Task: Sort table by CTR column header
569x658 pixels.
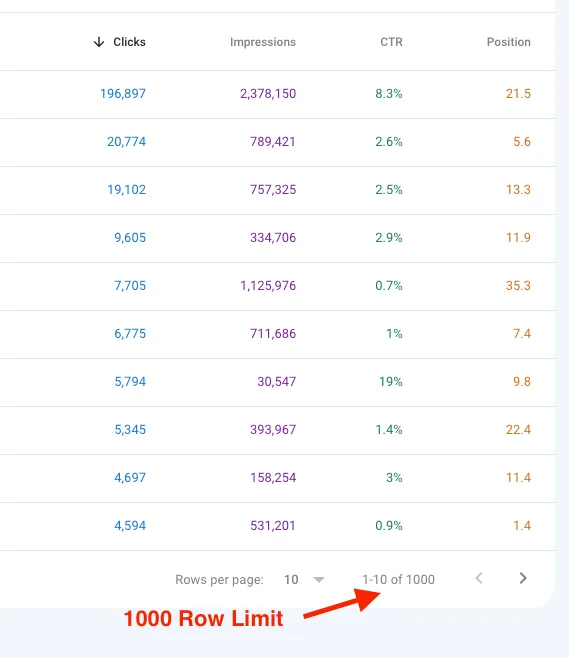Action: coord(391,42)
